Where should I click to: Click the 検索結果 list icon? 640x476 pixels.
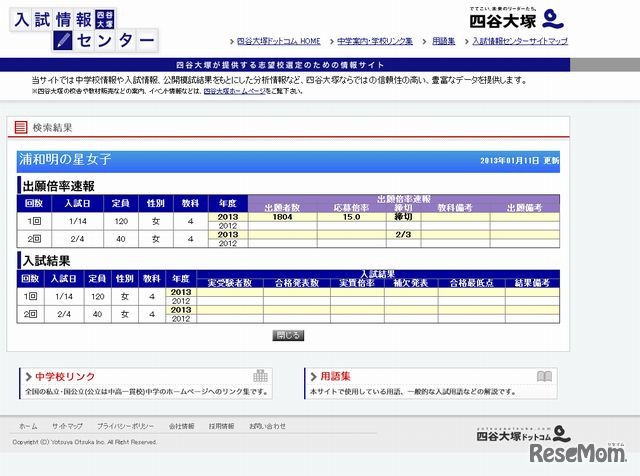coord(21,127)
